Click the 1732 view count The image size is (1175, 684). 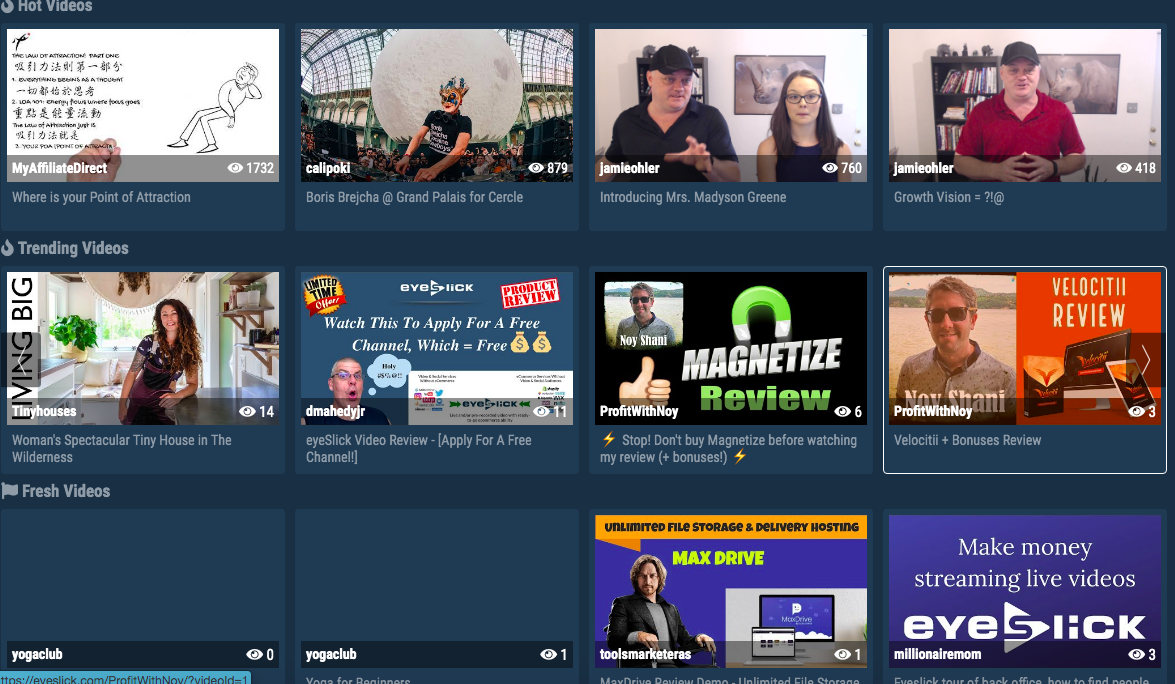(260, 168)
